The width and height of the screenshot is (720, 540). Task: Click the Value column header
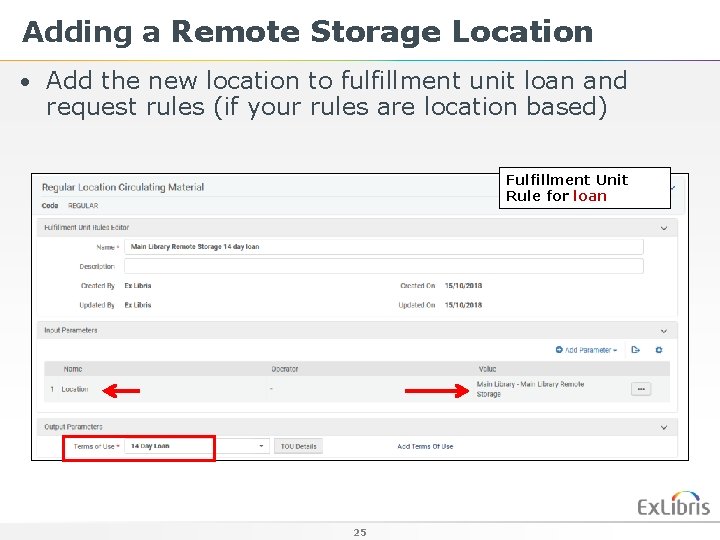point(487,369)
